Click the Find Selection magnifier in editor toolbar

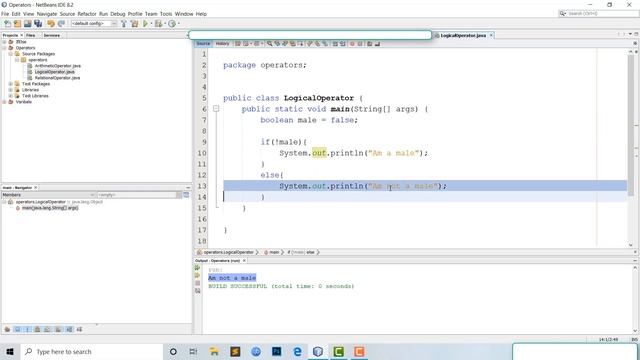(269, 44)
